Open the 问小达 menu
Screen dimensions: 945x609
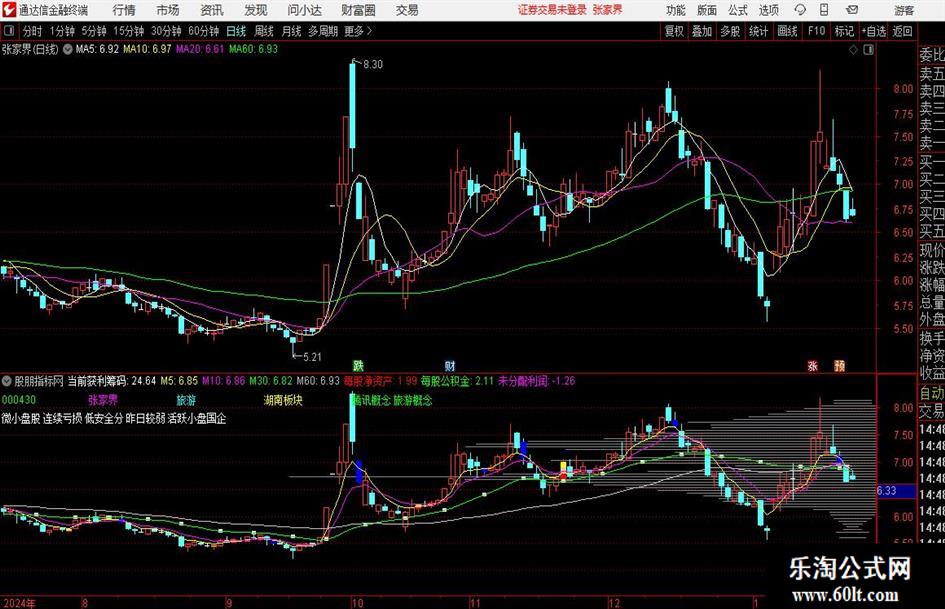pos(304,10)
